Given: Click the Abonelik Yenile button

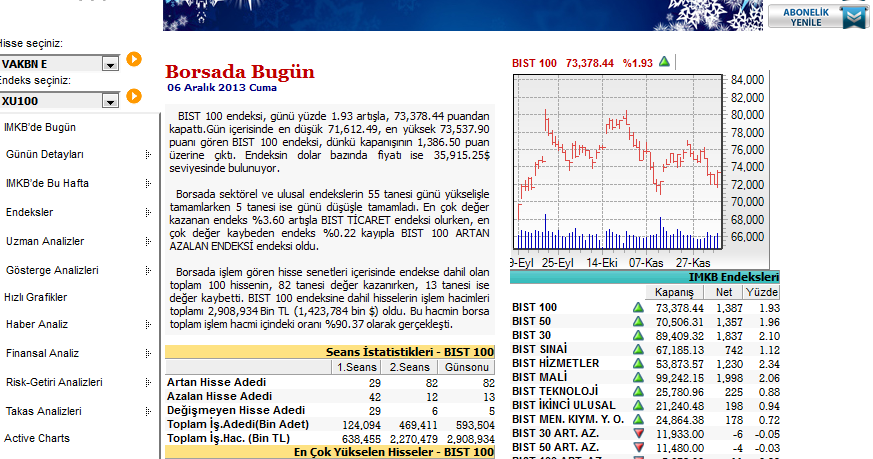Looking at the screenshot, I should [818, 17].
